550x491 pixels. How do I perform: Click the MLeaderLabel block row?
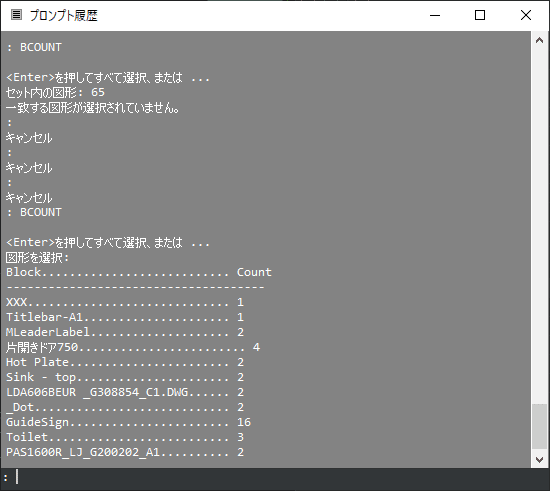(125, 332)
